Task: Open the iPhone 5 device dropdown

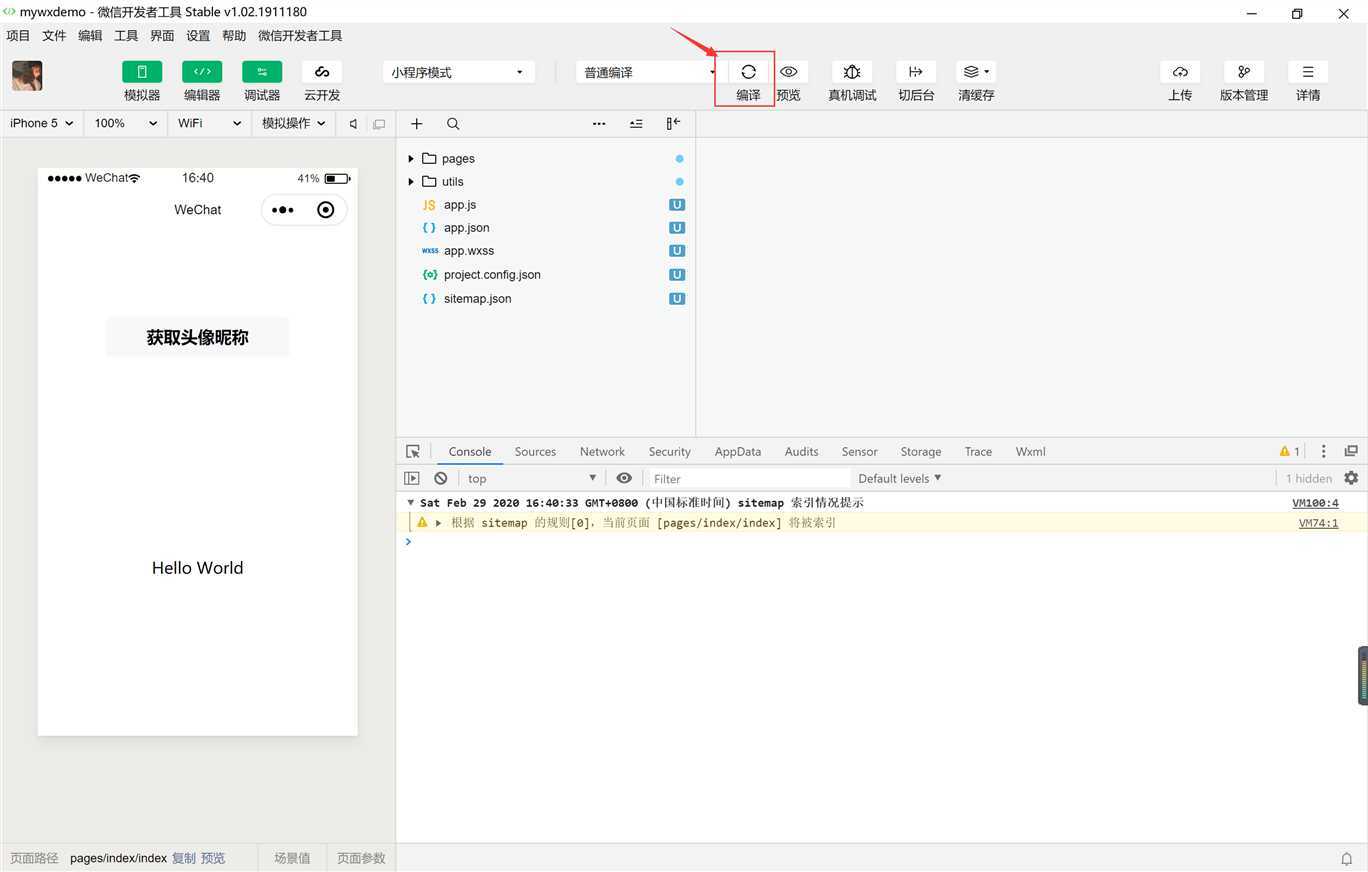Action: (41, 123)
